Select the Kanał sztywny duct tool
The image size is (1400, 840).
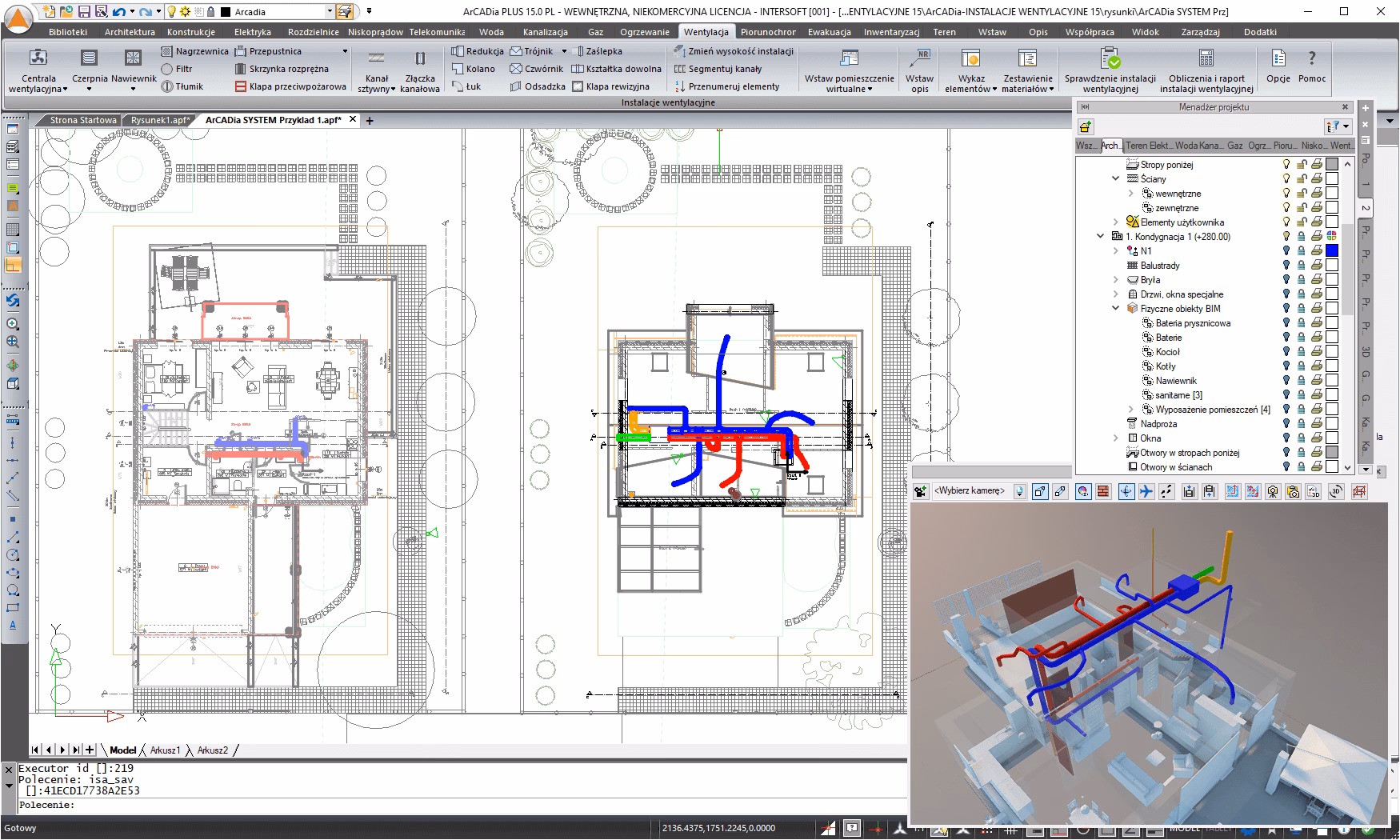376,70
